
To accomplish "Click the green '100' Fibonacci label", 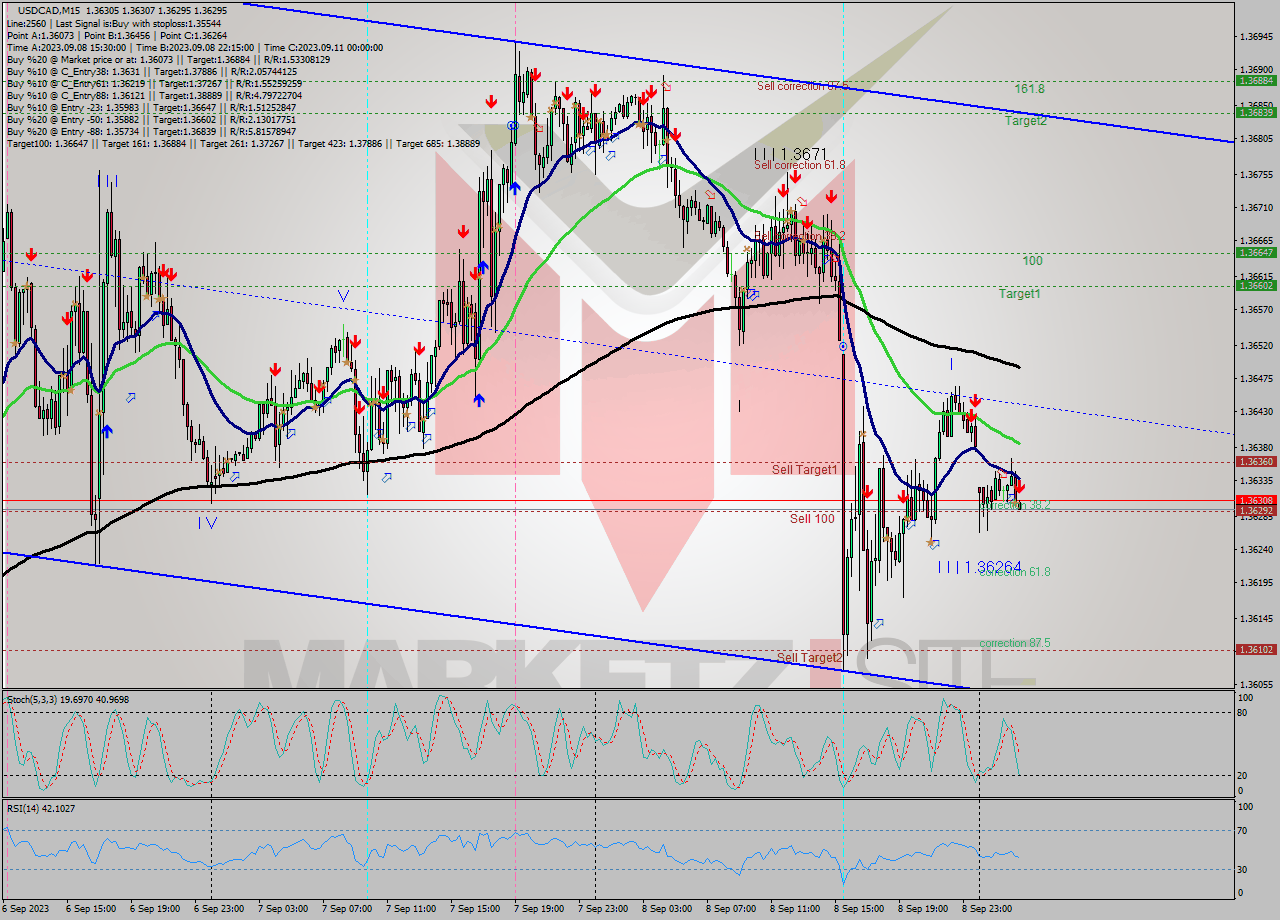I will point(1032,261).
